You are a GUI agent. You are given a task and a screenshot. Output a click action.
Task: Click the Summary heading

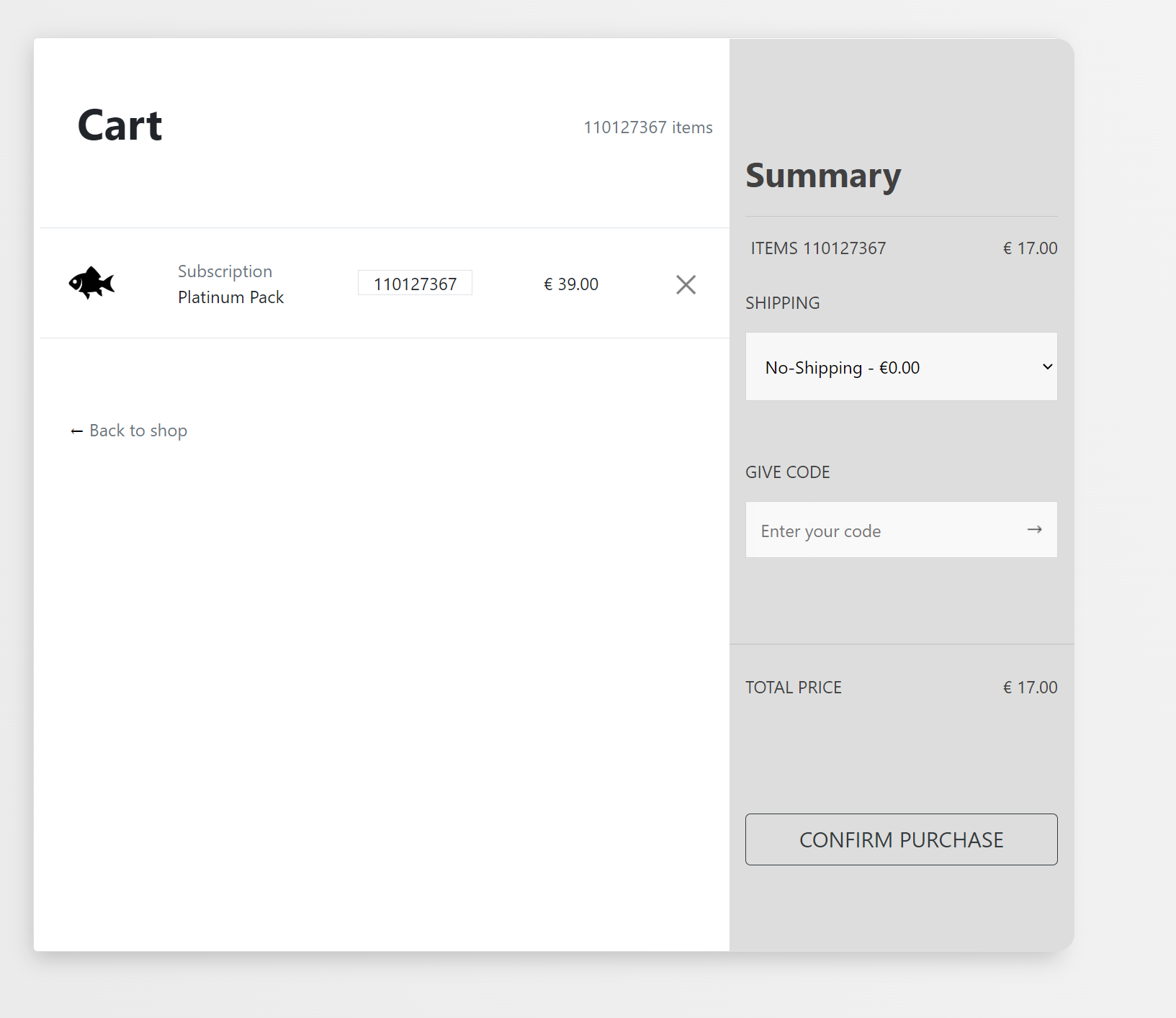coord(823,176)
